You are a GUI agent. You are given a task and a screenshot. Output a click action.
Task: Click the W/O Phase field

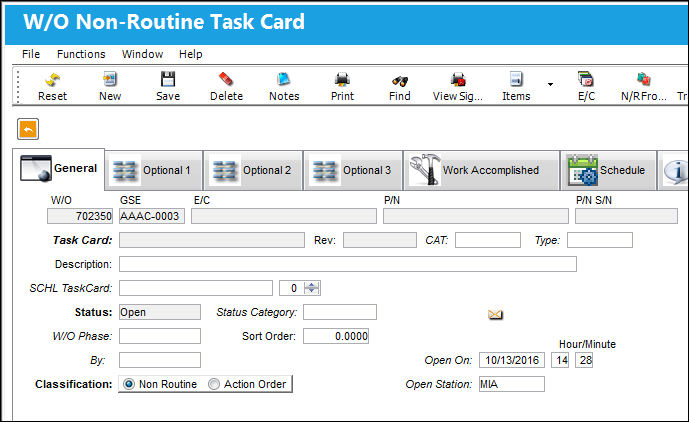point(160,336)
